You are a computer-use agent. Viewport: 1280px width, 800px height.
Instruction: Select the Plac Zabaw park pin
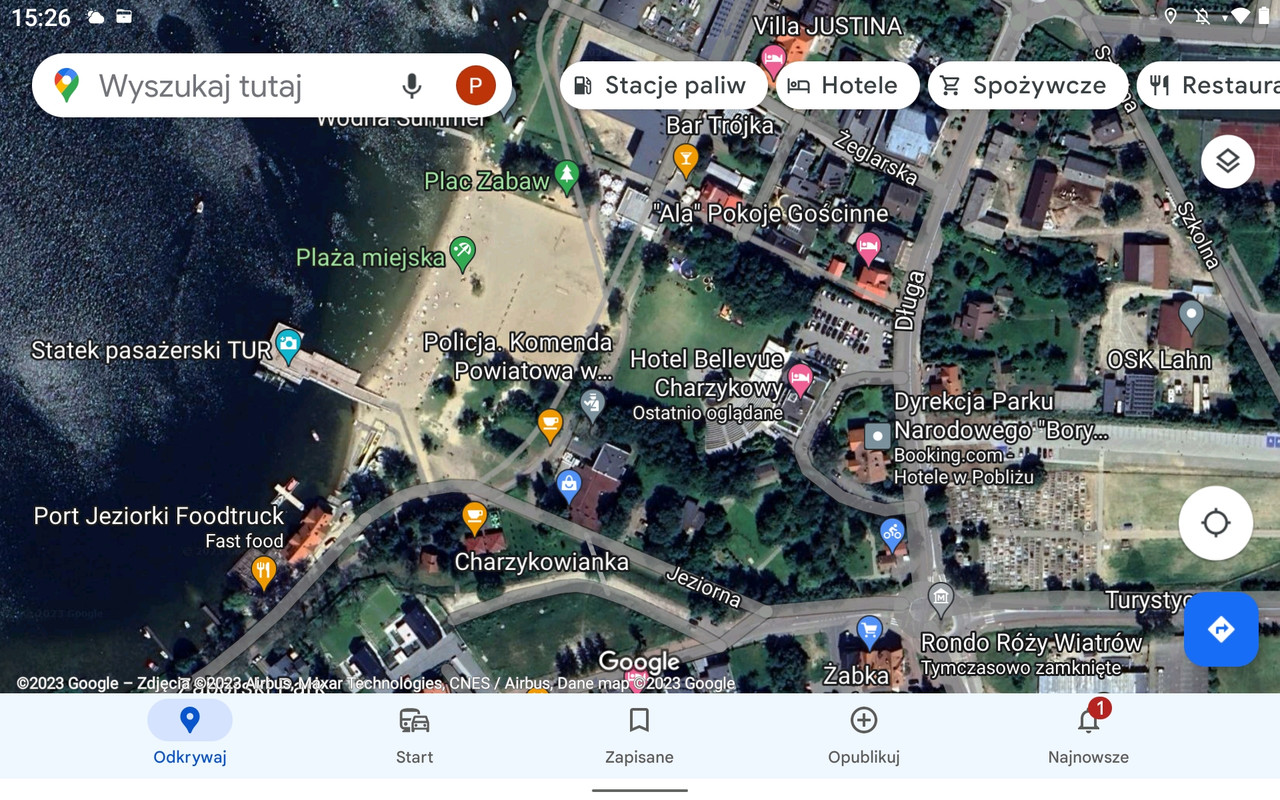[x=567, y=177]
